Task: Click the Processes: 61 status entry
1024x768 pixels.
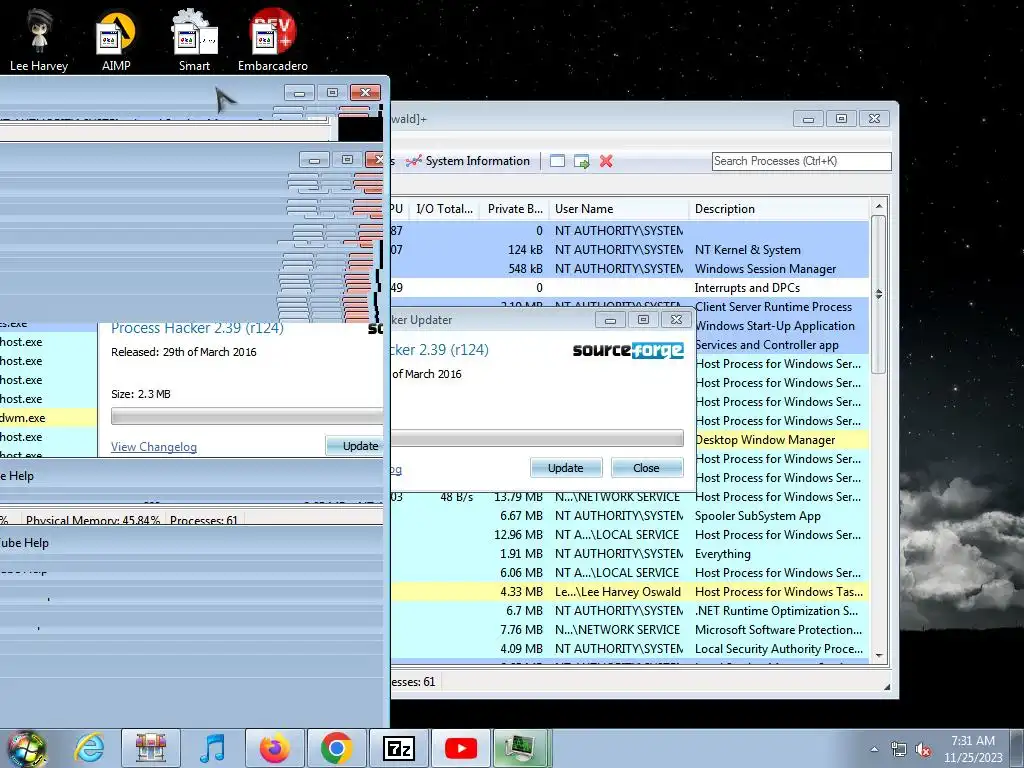Action: (x=204, y=520)
